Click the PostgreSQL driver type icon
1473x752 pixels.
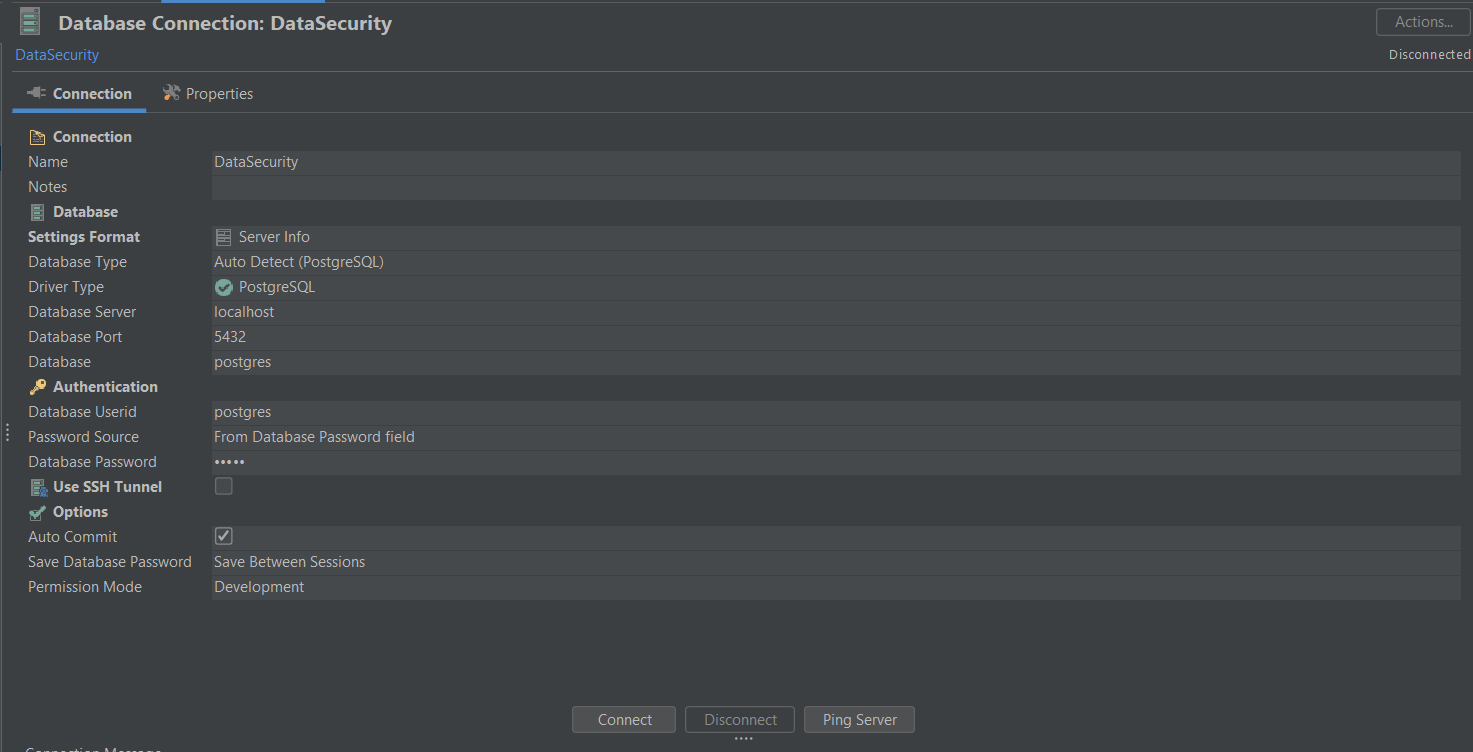222,286
